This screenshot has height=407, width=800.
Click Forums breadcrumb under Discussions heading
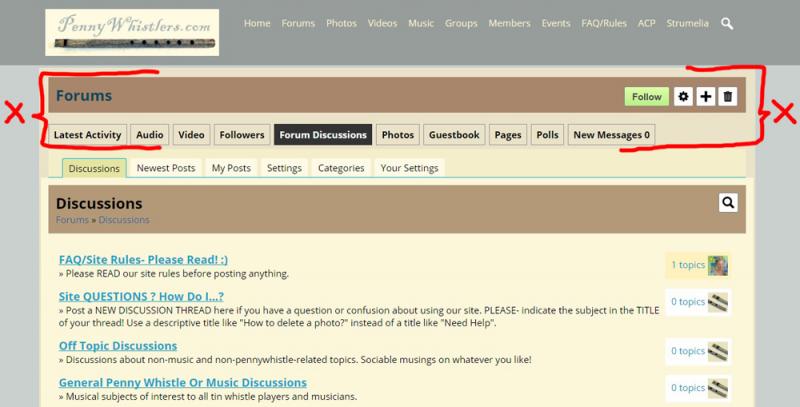(x=72, y=220)
